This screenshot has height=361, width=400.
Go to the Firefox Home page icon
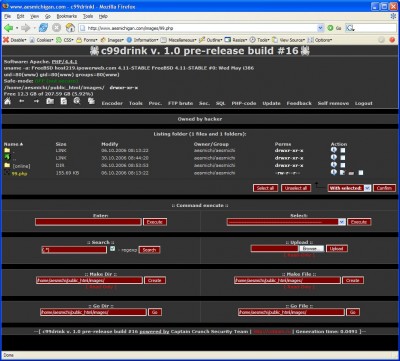(x=70, y=28)
